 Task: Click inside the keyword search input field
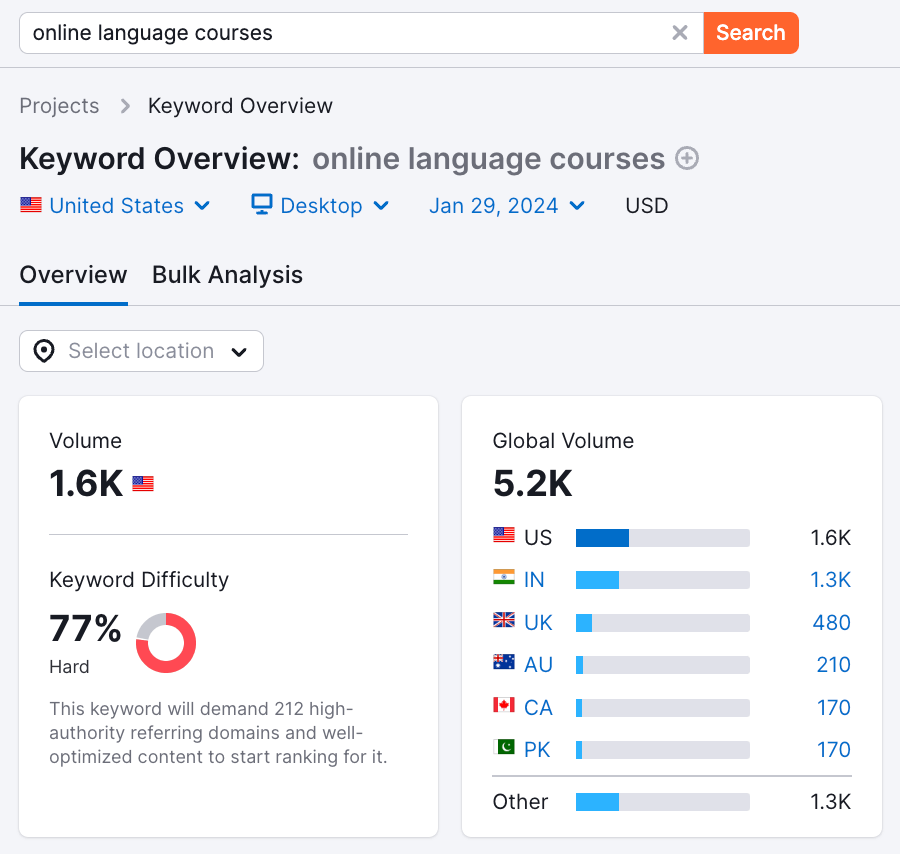(x=340, y=33)
